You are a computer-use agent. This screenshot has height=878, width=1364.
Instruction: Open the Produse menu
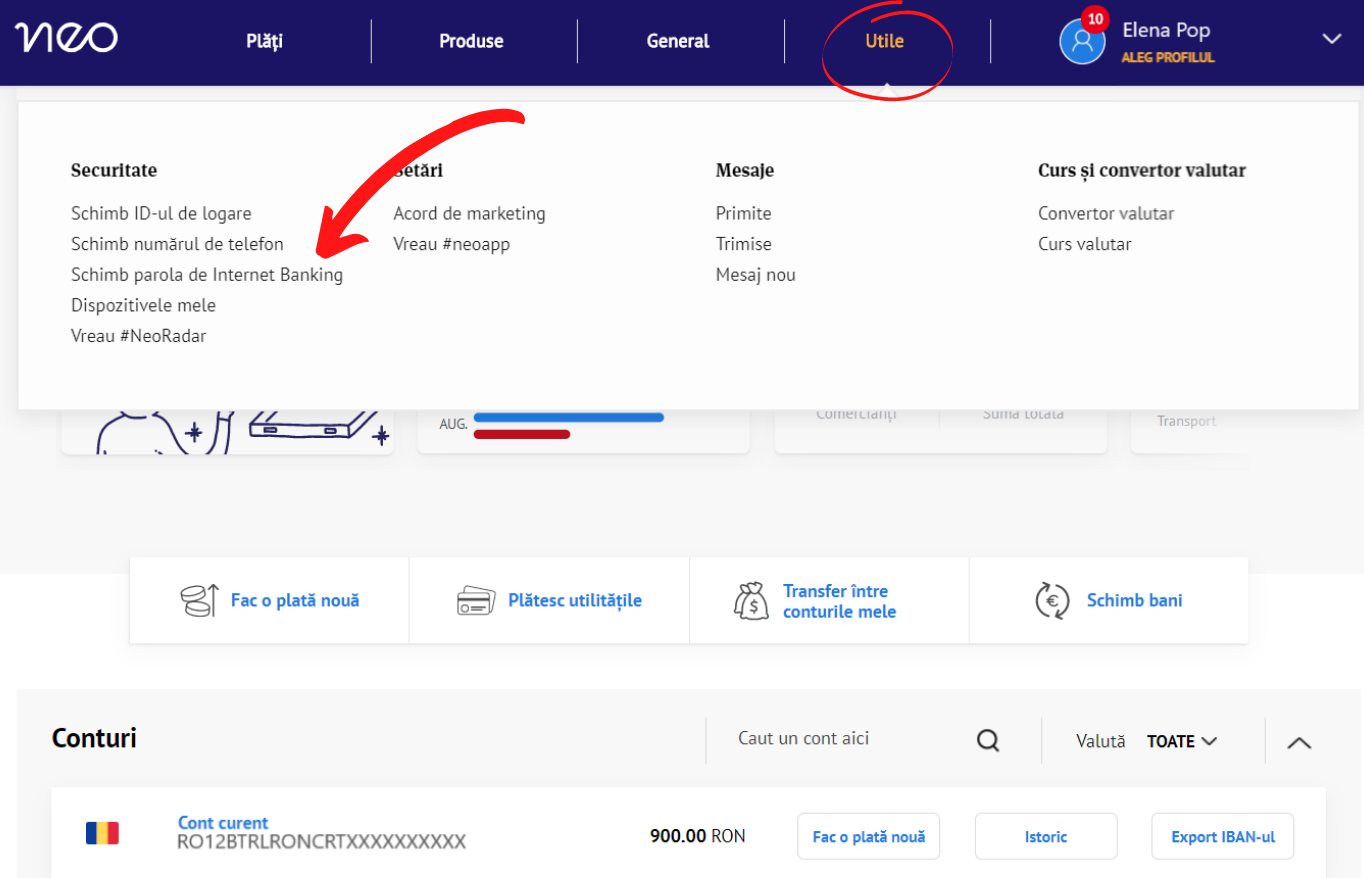click(x=471, y=41)
